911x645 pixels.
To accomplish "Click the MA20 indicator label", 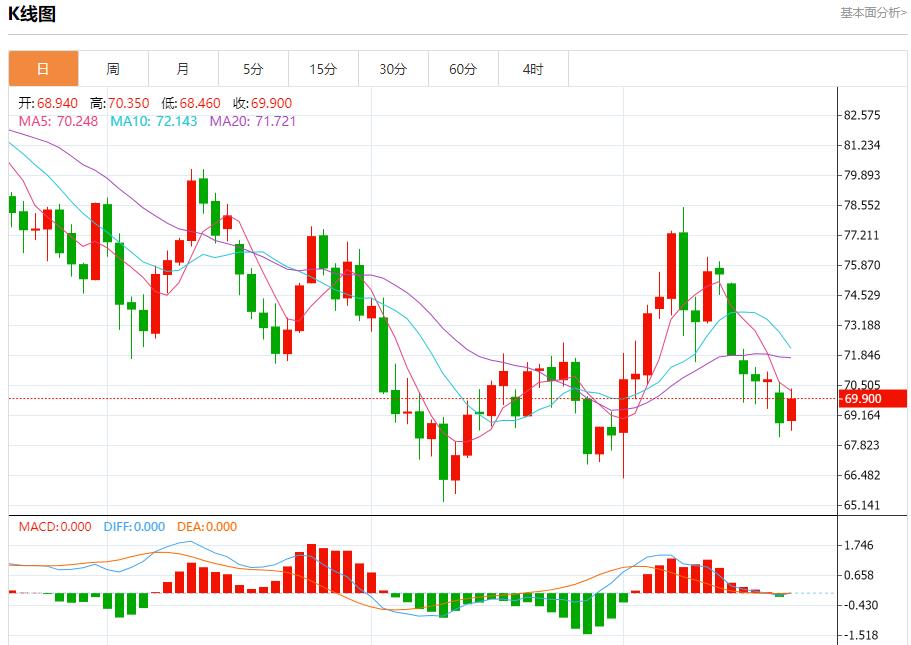I will pyautogui.click(x=252, y=121).
